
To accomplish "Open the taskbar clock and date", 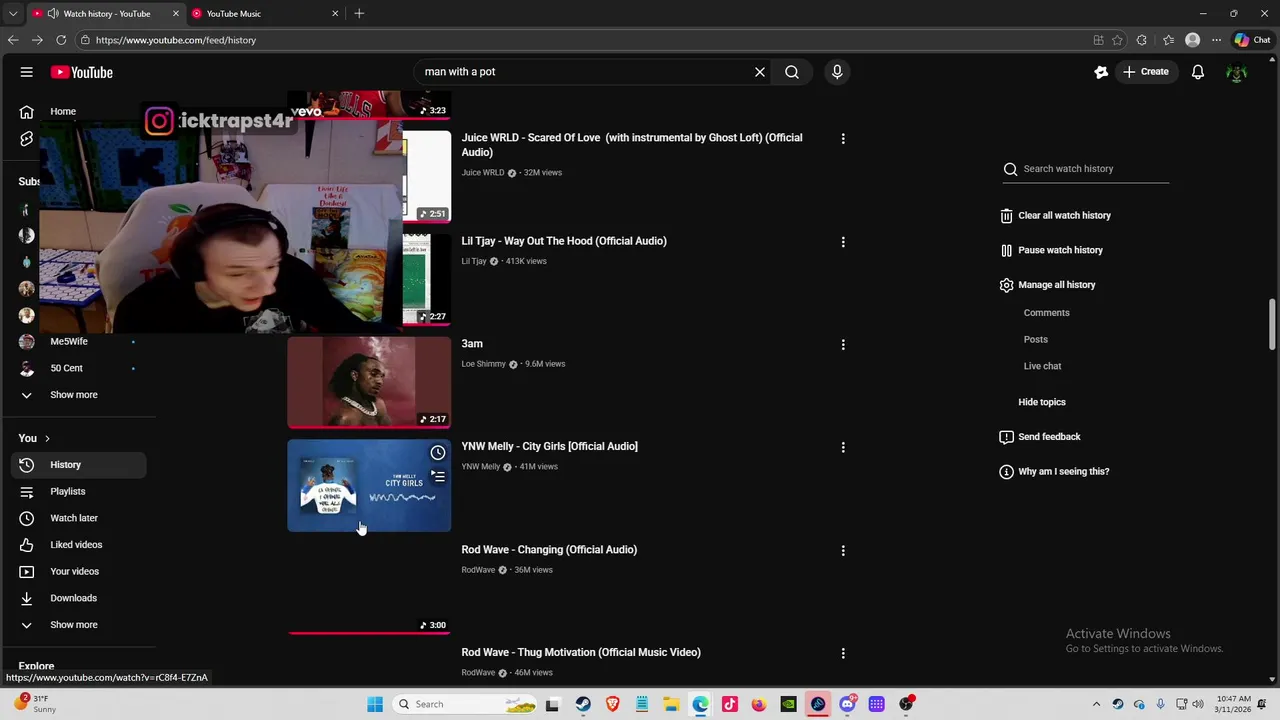I will (x=1235, y=704).
